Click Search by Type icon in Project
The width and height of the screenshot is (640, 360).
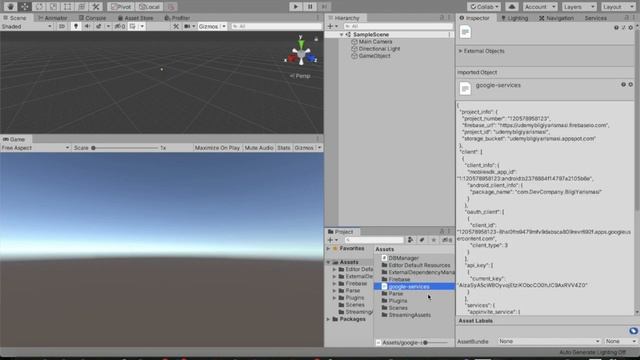coord(410,240)
